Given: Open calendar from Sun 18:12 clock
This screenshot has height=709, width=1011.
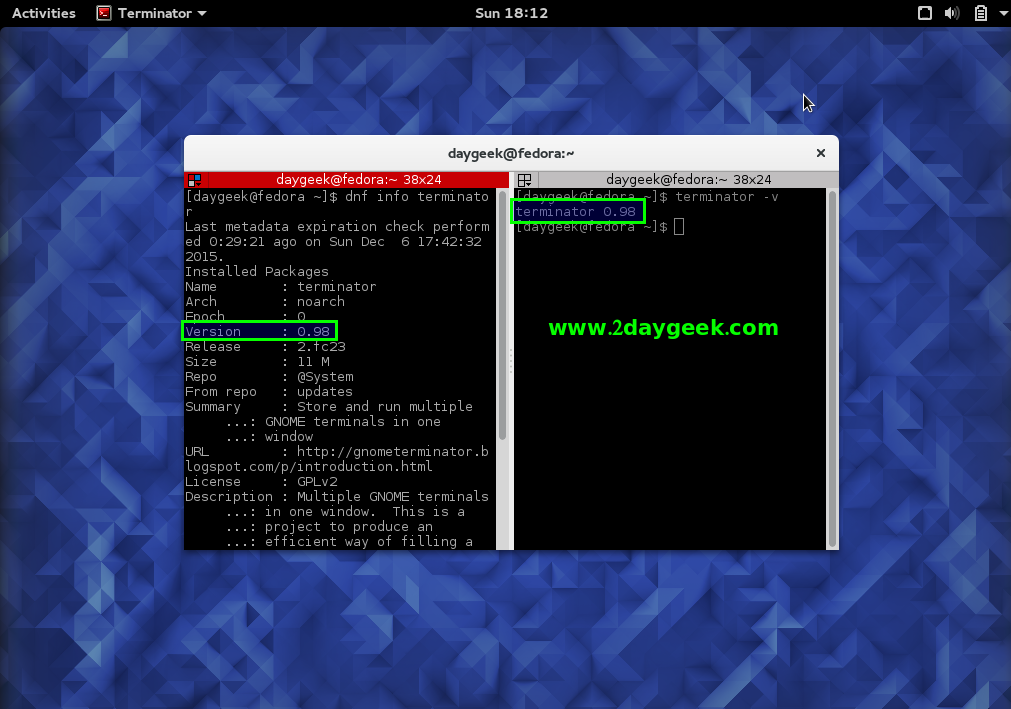Looking at the screenshot, I should click(511, 13).
